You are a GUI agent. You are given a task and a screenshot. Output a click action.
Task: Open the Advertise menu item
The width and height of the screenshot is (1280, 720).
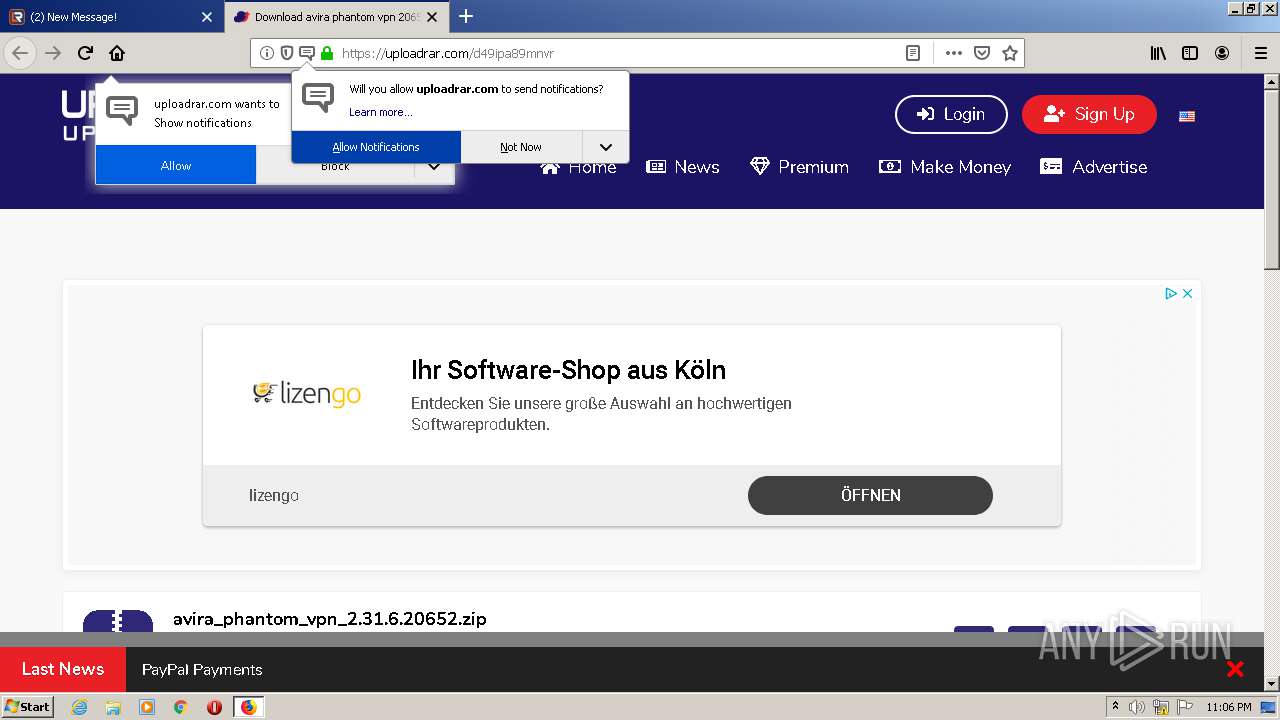(x=1094, y=167)
